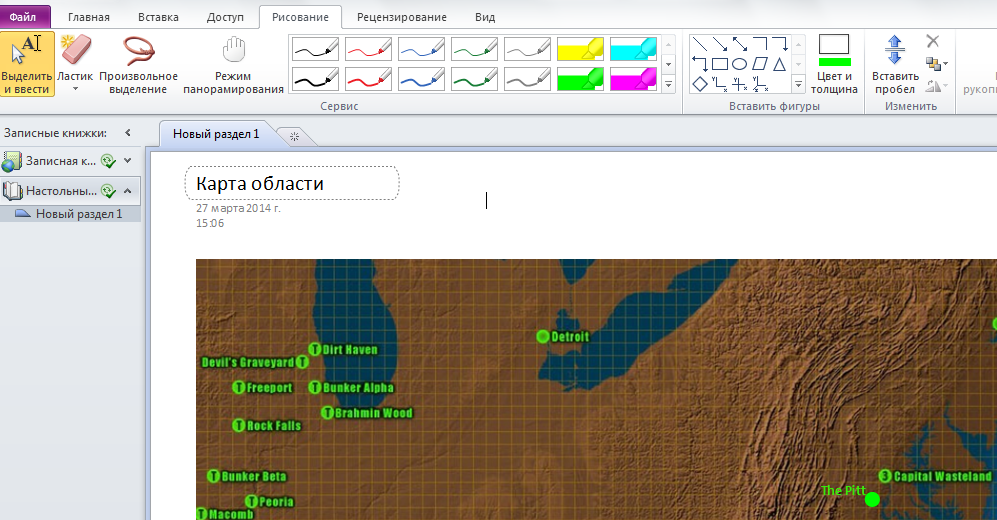Switch to the Главная tab
The height and width of the screenshot is (520, 997).
pyautogui.click(x=89, y=17)
